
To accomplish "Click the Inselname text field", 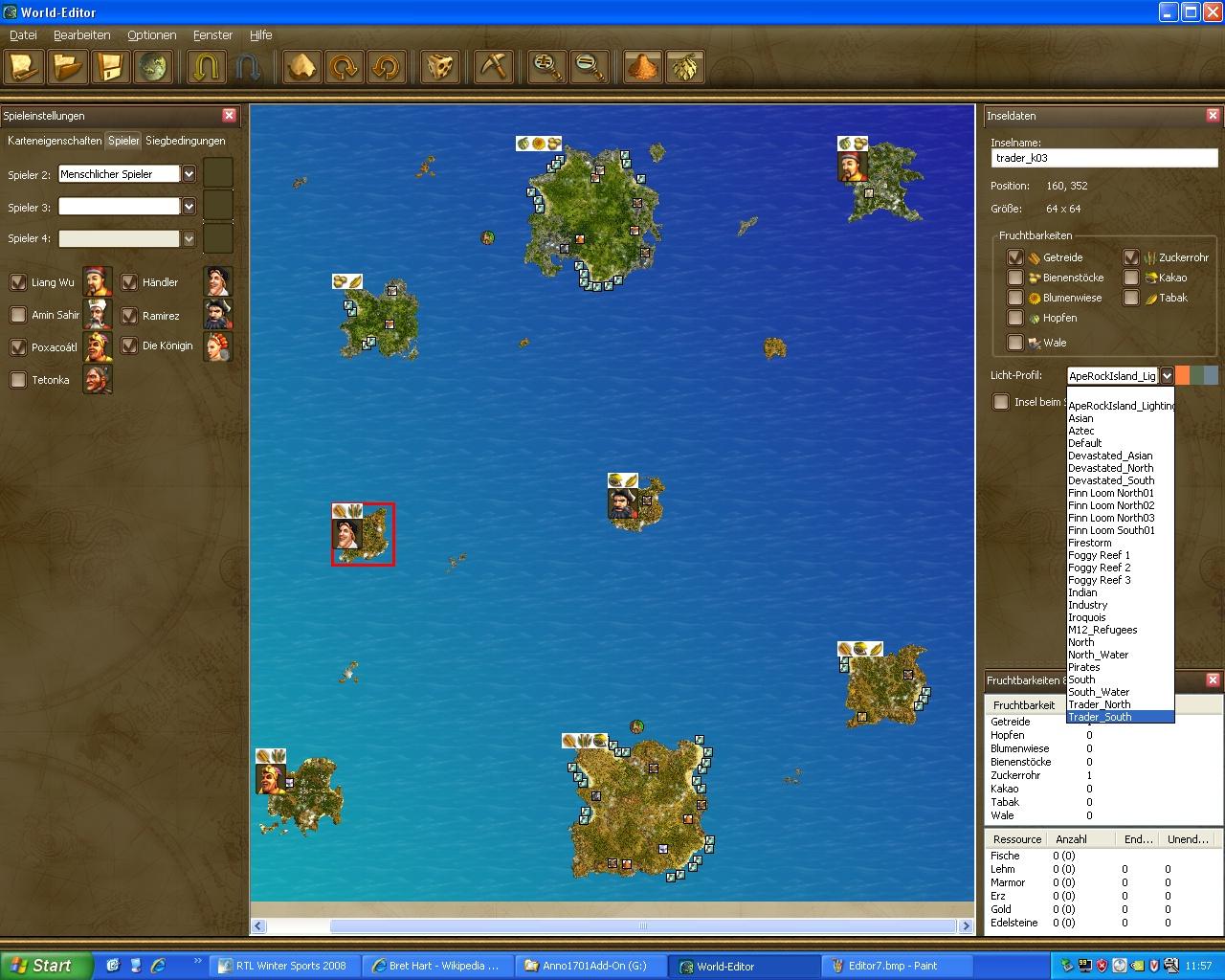I will pos(1104,158).
